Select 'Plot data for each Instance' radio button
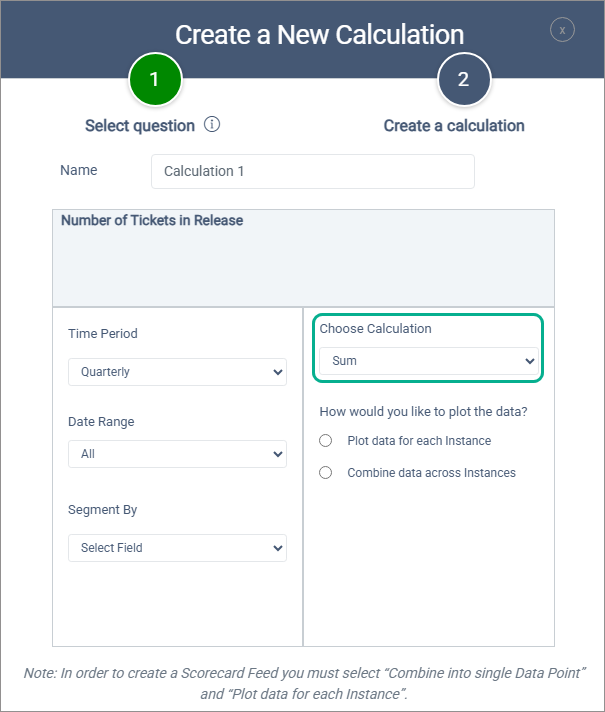 [325, 441]
